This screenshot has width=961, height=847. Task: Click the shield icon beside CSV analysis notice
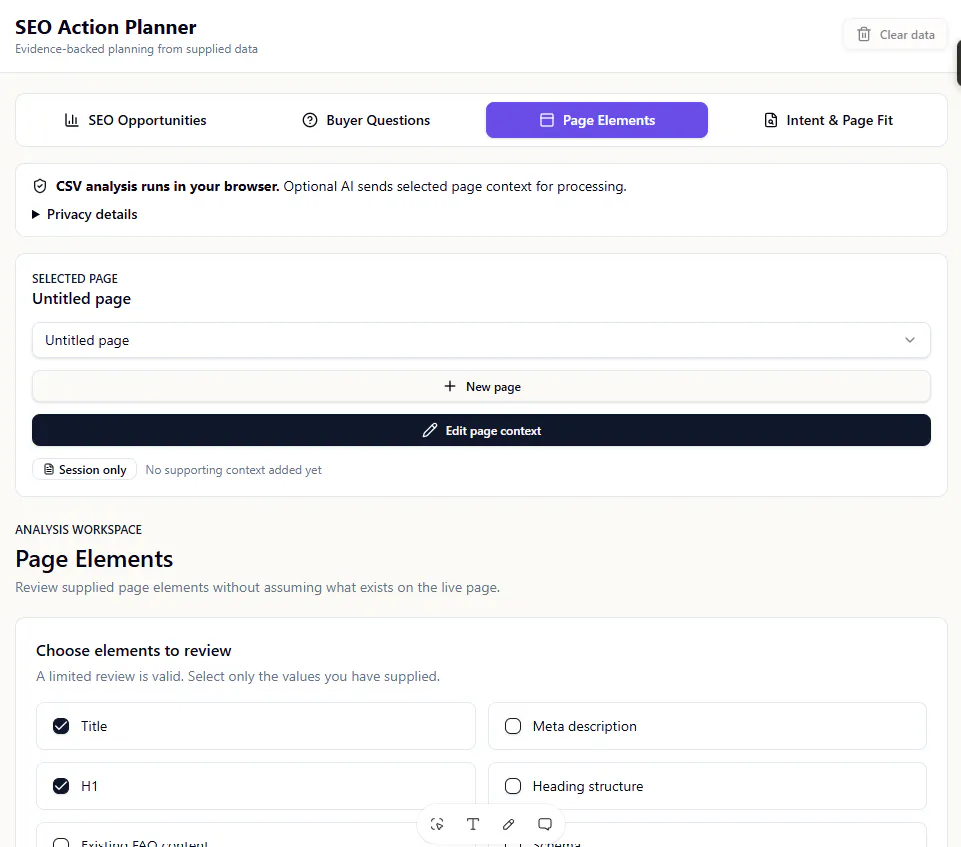pyautogui.click(x=40, y=186)
